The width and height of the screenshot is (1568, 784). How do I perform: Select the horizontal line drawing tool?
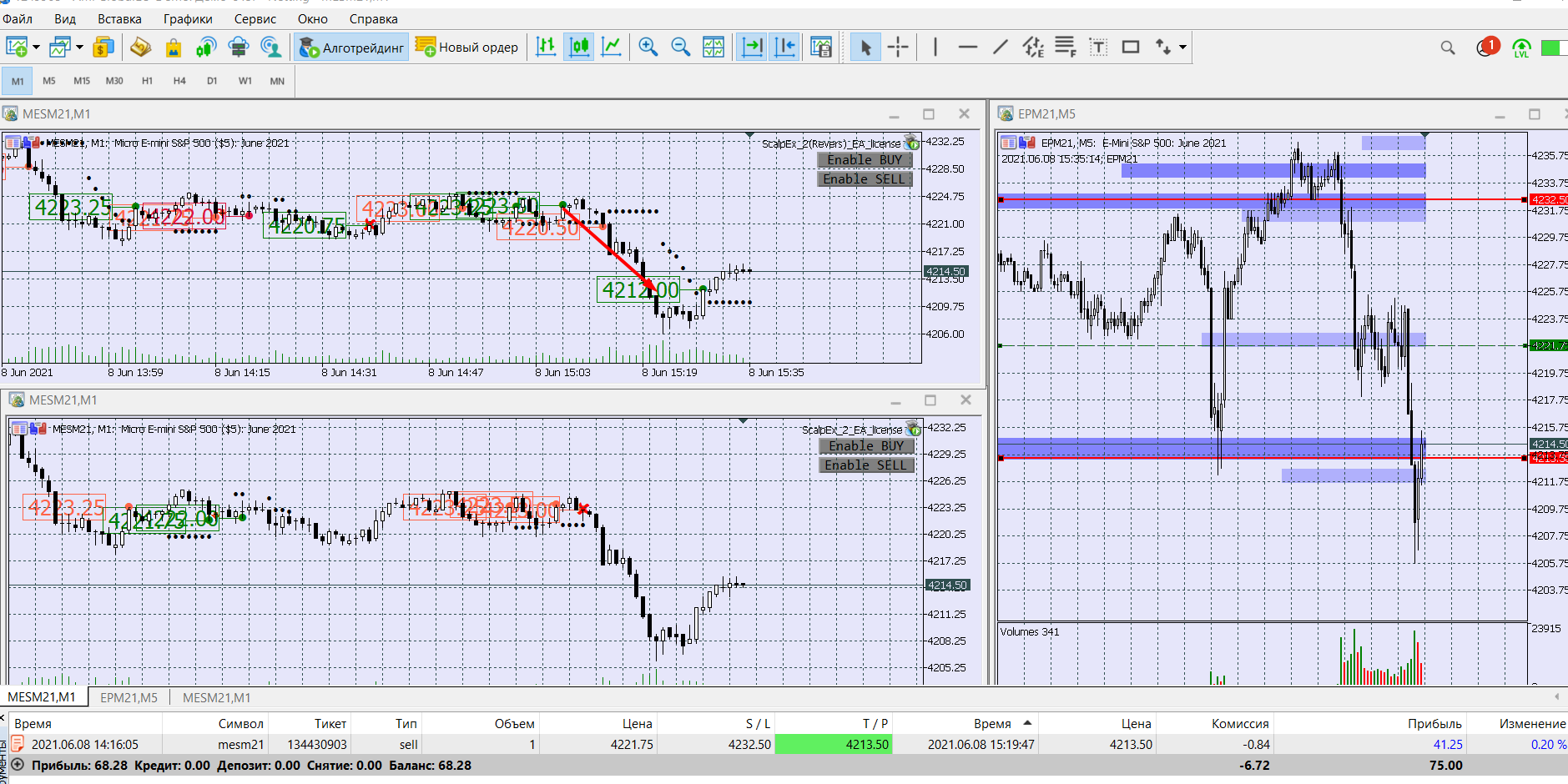tap(967, 48)
